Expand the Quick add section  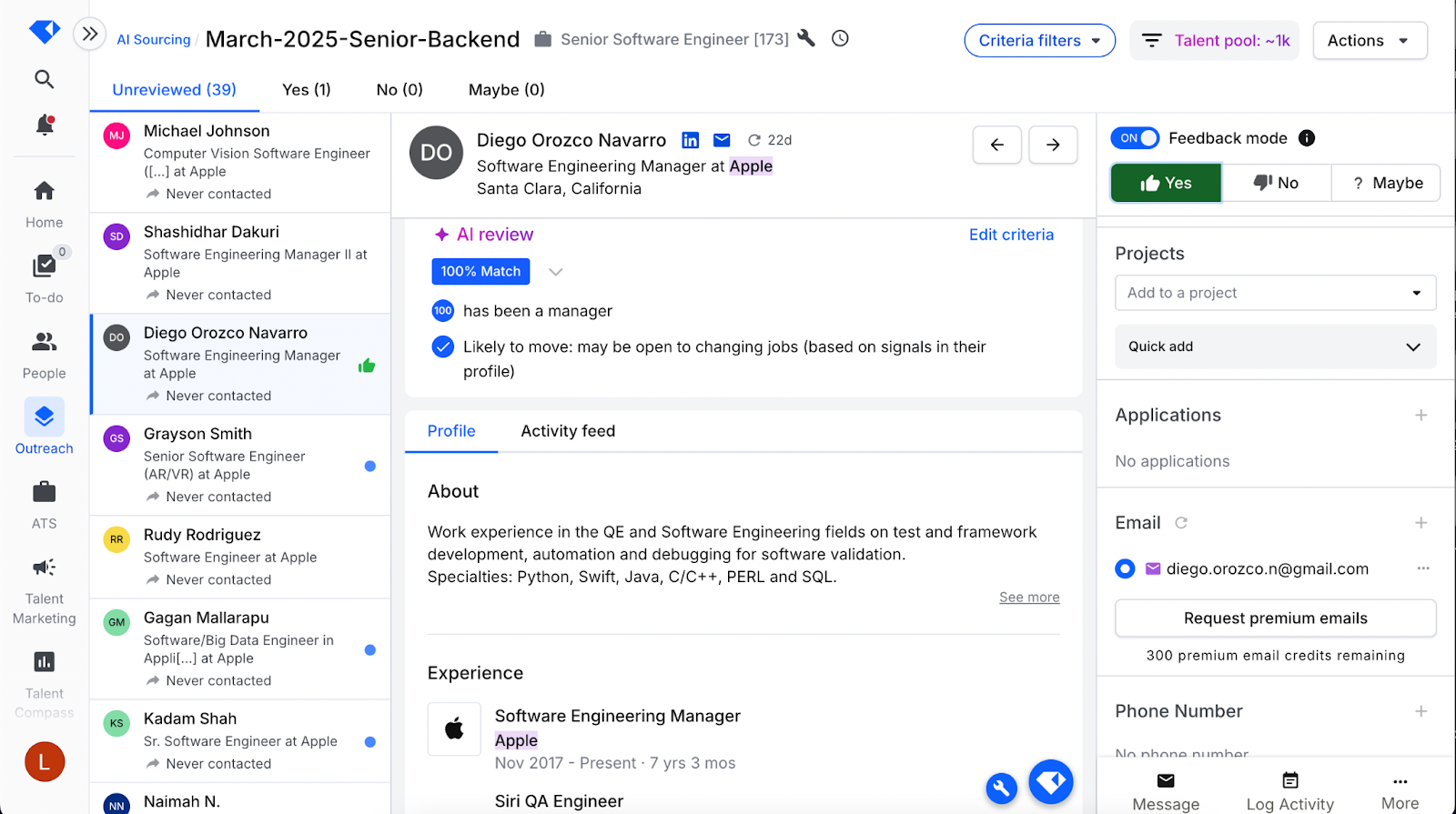(1275, 347)
